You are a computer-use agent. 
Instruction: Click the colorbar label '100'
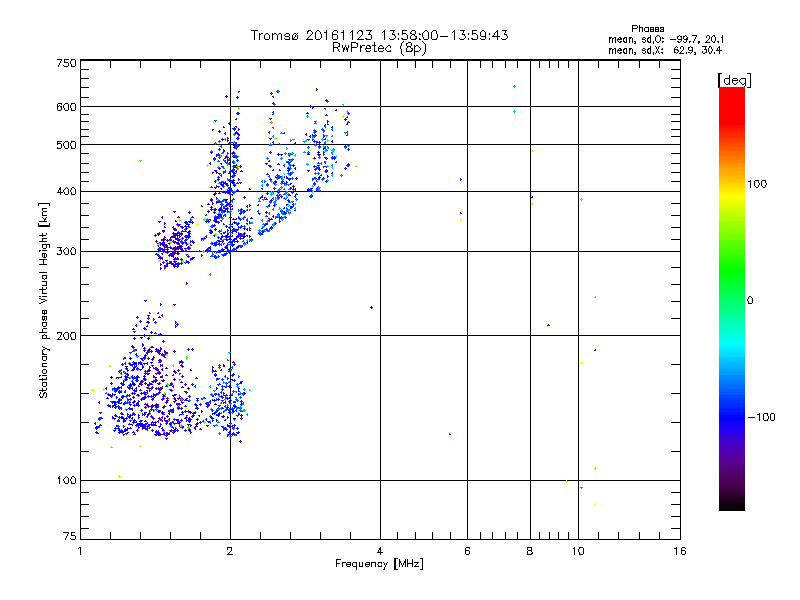tap(757, 184)
